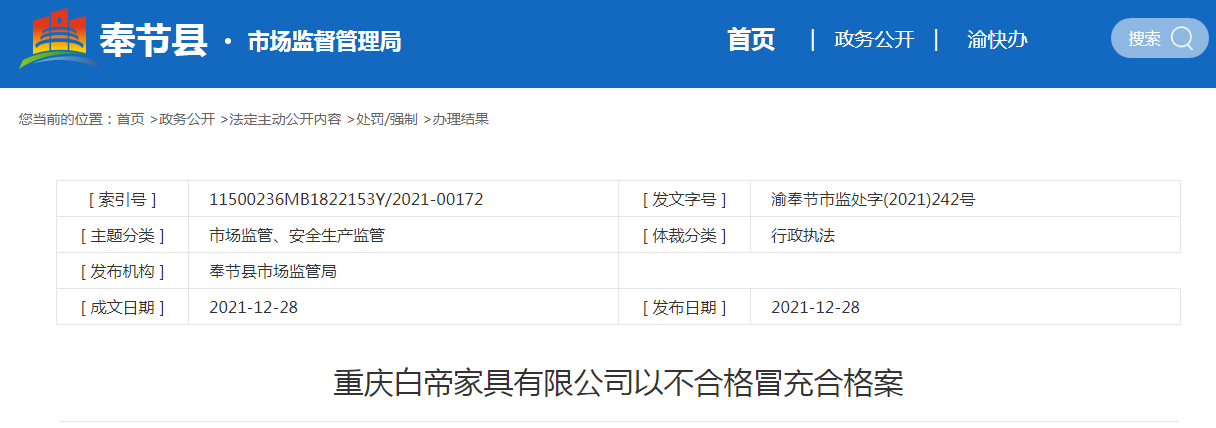Click the [ 主题分类 ] label cell
1216x428 pixels.
tap(123, 235)
